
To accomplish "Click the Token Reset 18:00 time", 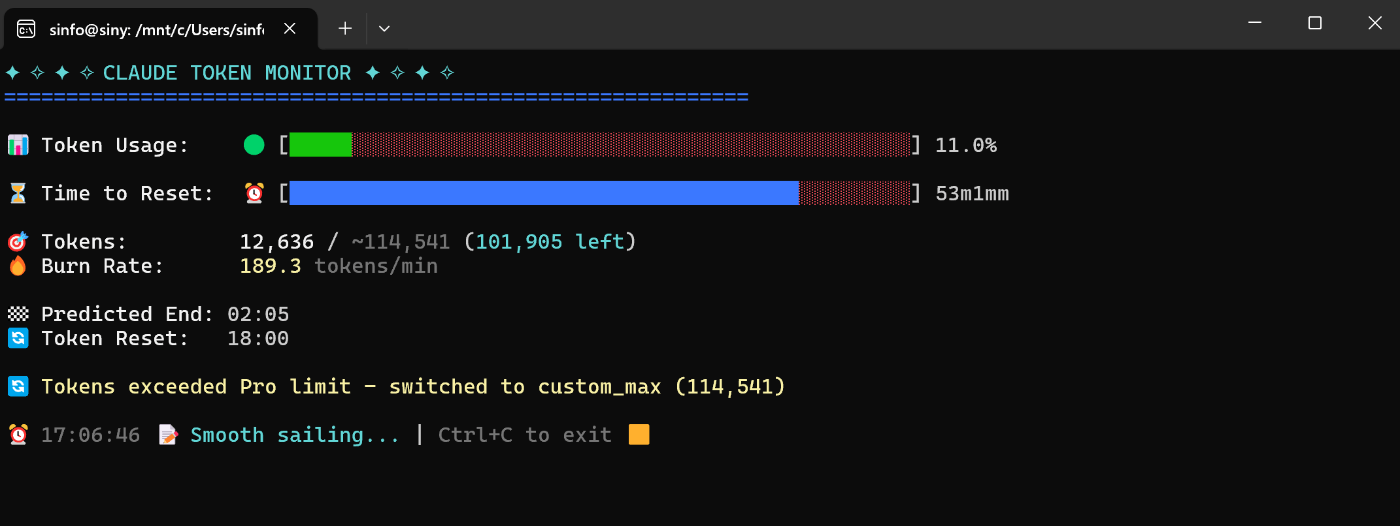I will click(x=258, y=338).
